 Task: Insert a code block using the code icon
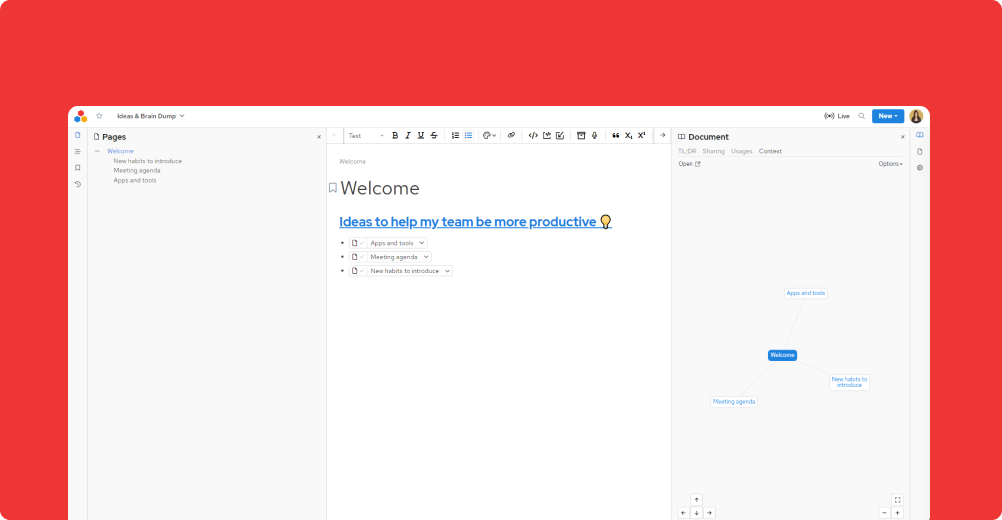(x=533, y=135)
